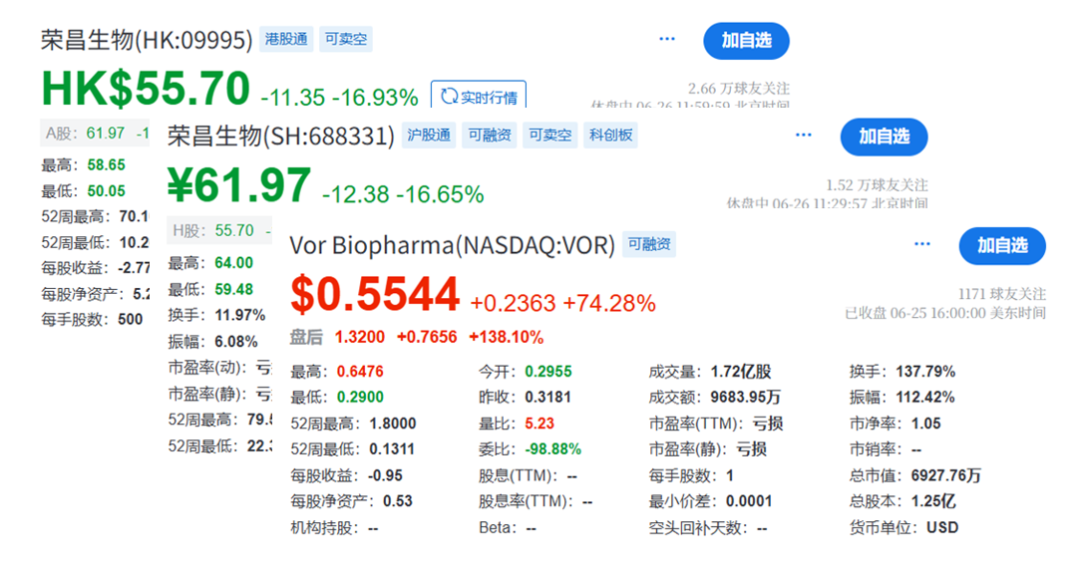
Task: Click 成交量 1.72亿股 value
Action: [741, 371]
